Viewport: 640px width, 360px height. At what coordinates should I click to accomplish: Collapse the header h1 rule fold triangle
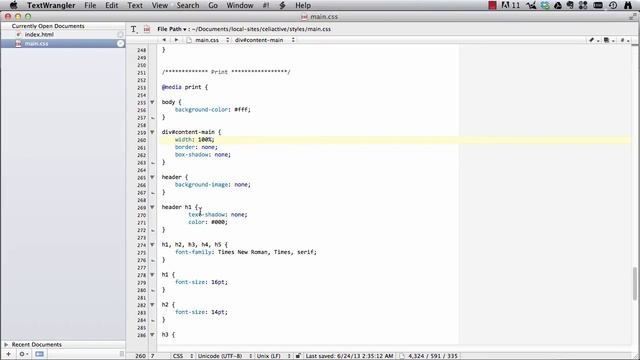(152, 207)
